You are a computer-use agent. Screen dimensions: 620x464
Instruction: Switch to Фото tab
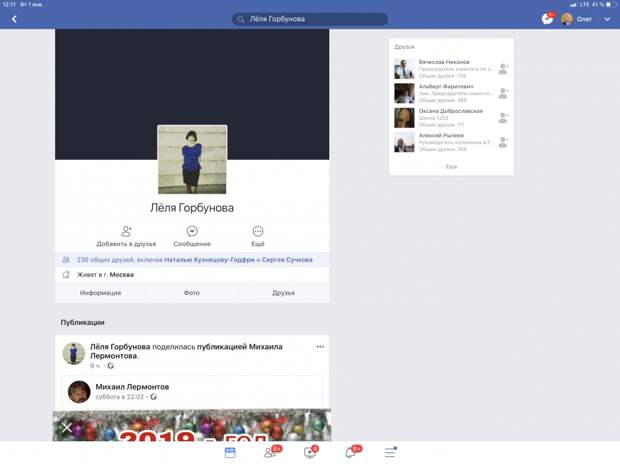tap(192, 293)
